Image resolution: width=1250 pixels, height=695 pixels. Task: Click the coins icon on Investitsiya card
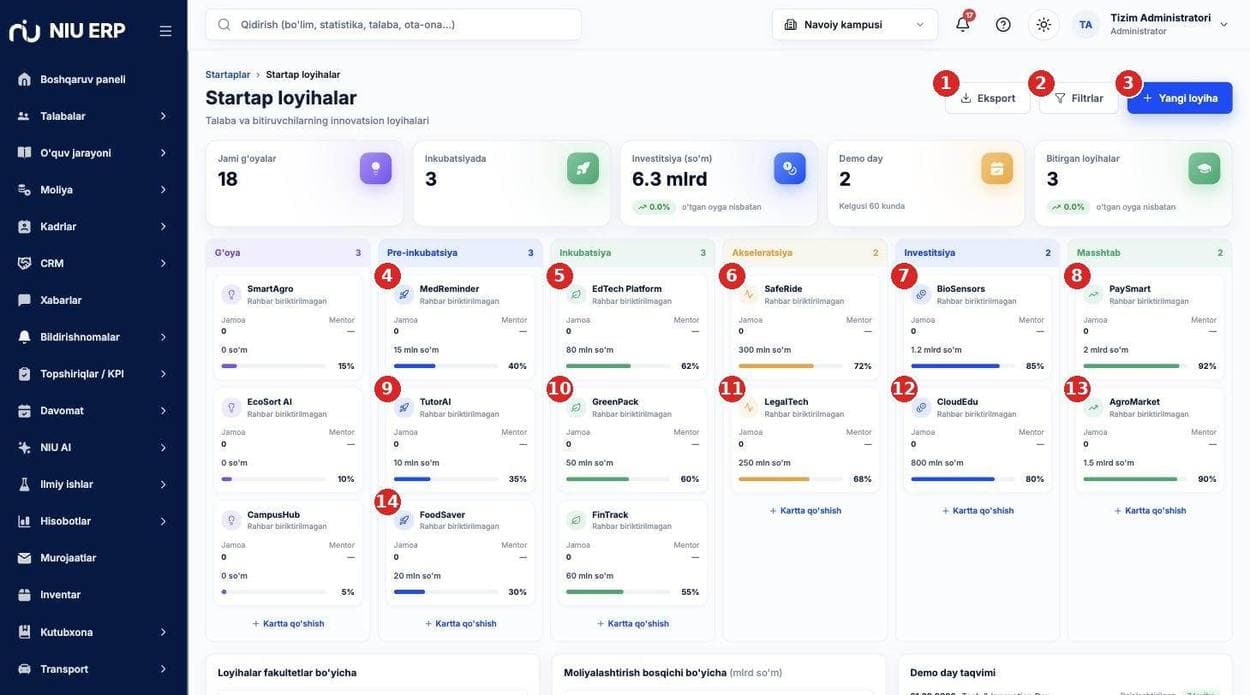coord(789,168)
